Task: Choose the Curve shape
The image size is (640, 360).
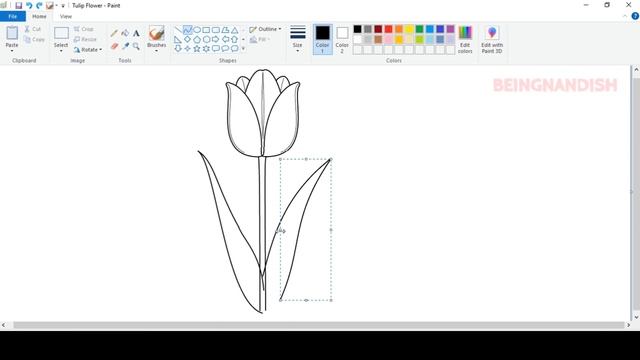Action: 187,30
